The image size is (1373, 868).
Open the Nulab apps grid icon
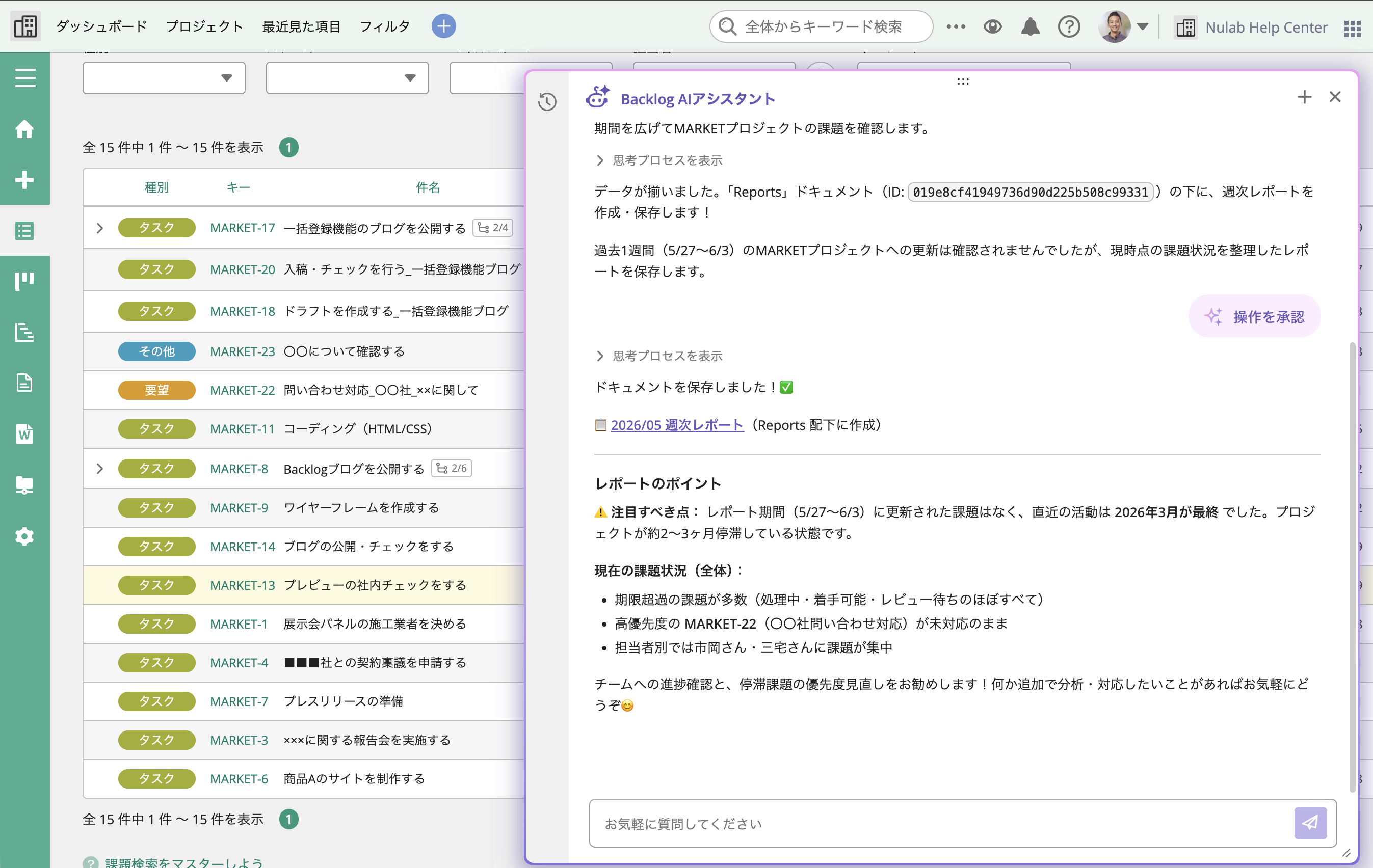(x=1352, y=28)
